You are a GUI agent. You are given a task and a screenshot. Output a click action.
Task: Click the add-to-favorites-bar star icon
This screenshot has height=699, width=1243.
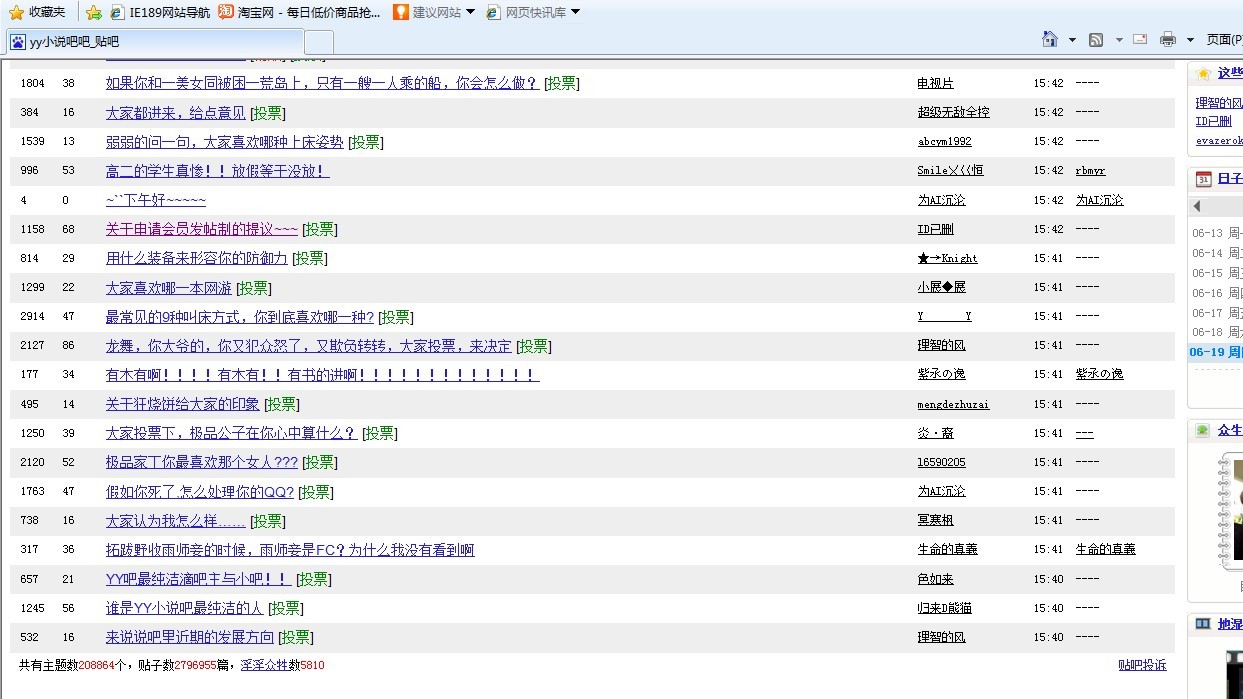pos(94,12)
